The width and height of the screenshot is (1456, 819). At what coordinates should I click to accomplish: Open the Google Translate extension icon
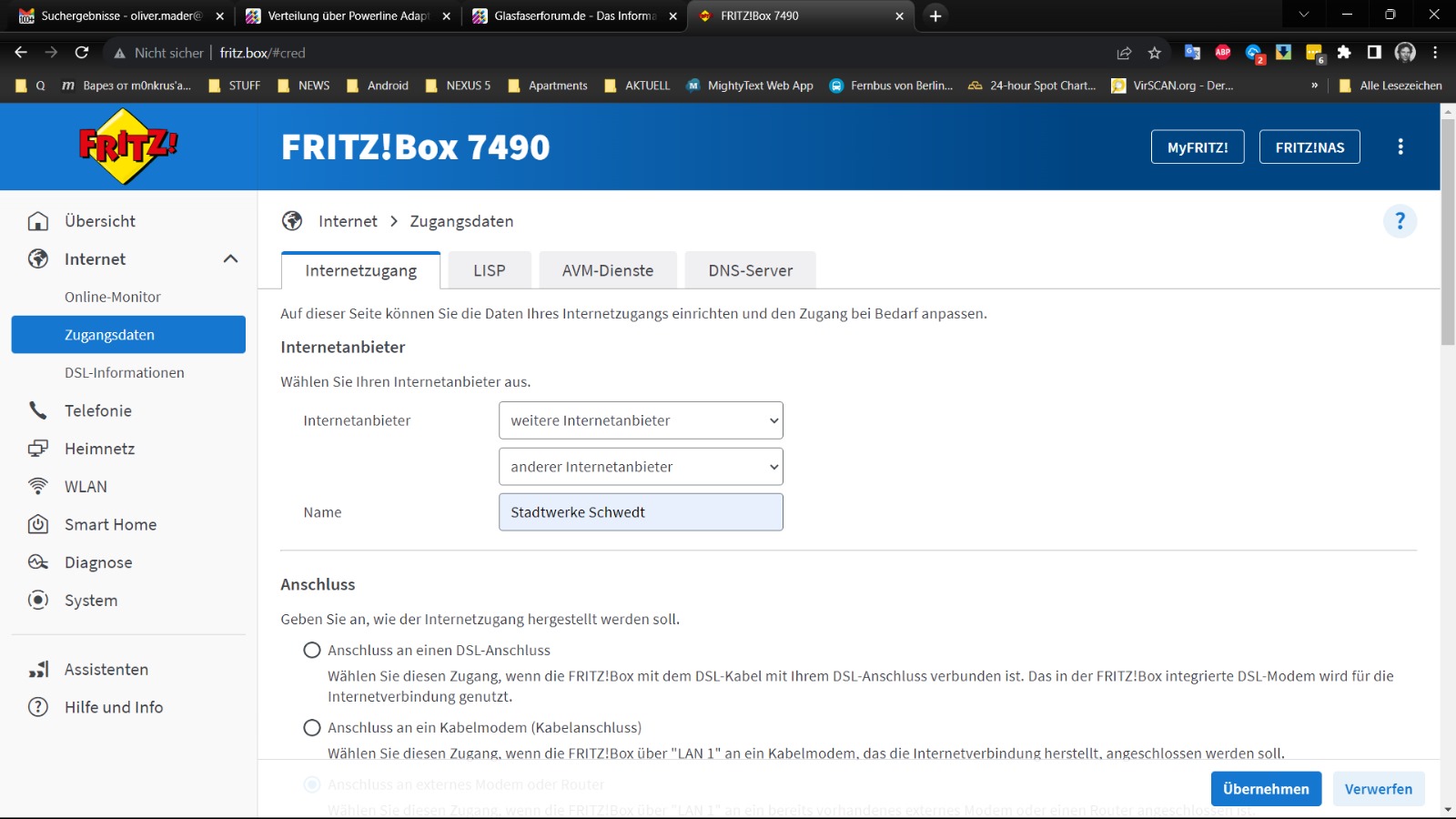[x=1192, y=53]
